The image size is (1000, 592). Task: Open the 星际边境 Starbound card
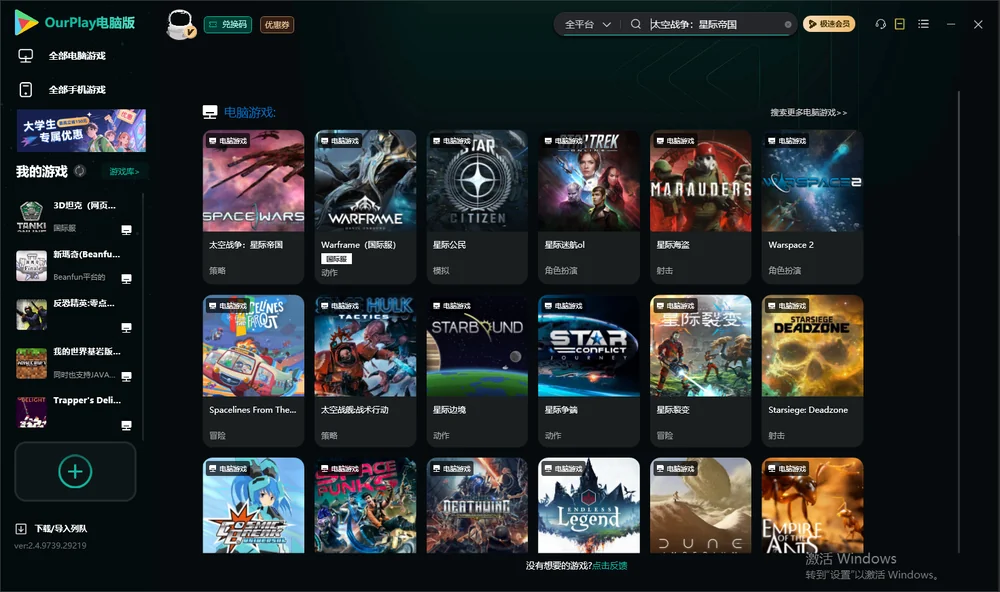(x=477, y=371)
